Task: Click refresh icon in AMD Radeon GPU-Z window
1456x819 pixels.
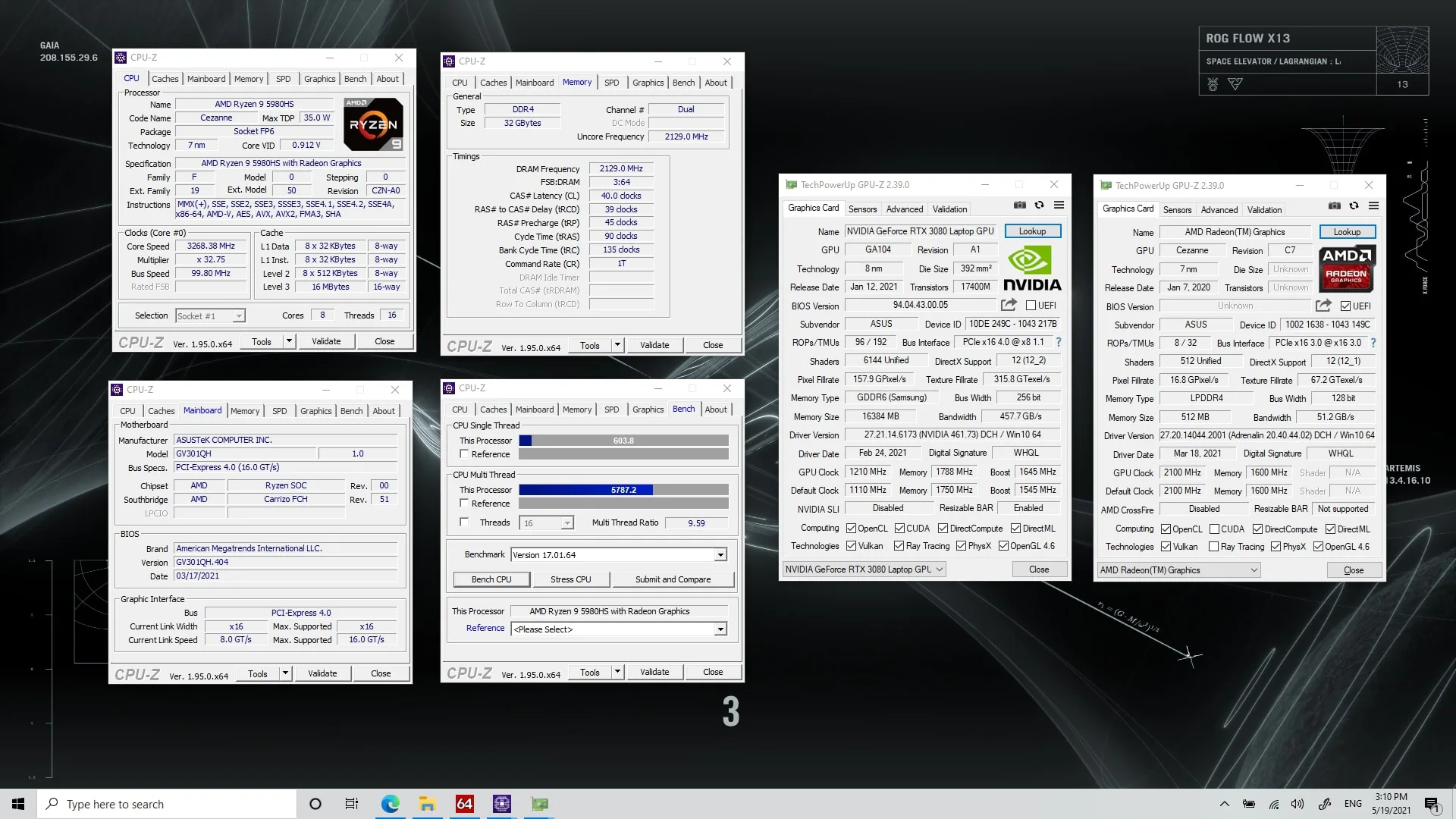Action: [x=1354, y=206]
